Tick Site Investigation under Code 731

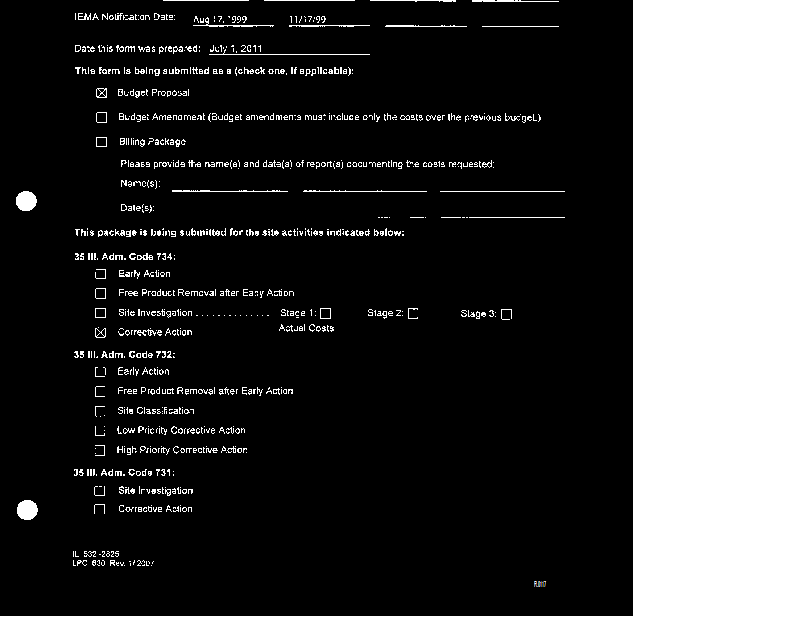[x=100, y=491]
